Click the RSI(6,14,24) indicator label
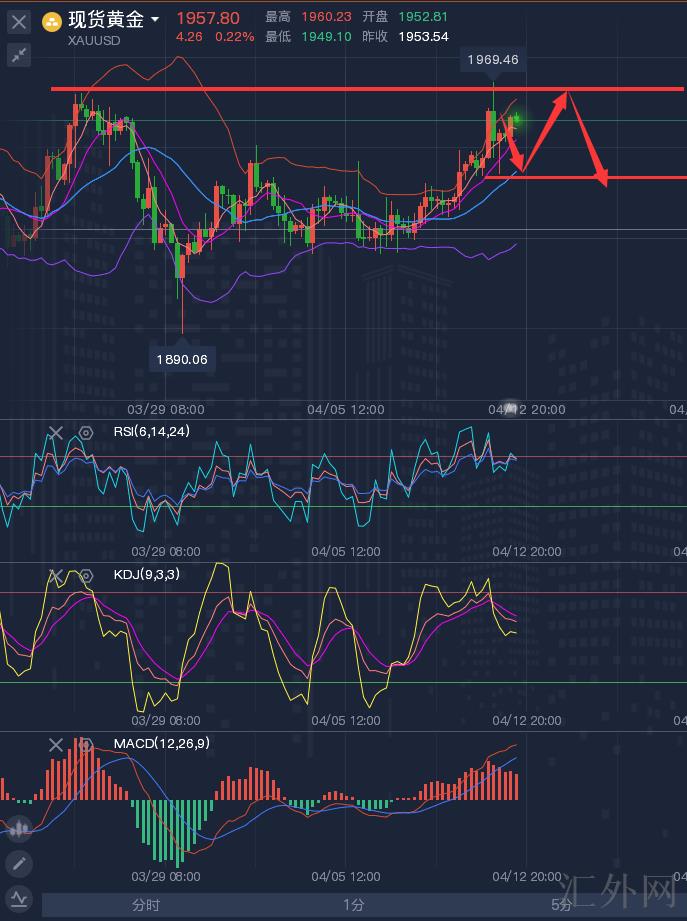687x921 pixels. click(151, 432)
